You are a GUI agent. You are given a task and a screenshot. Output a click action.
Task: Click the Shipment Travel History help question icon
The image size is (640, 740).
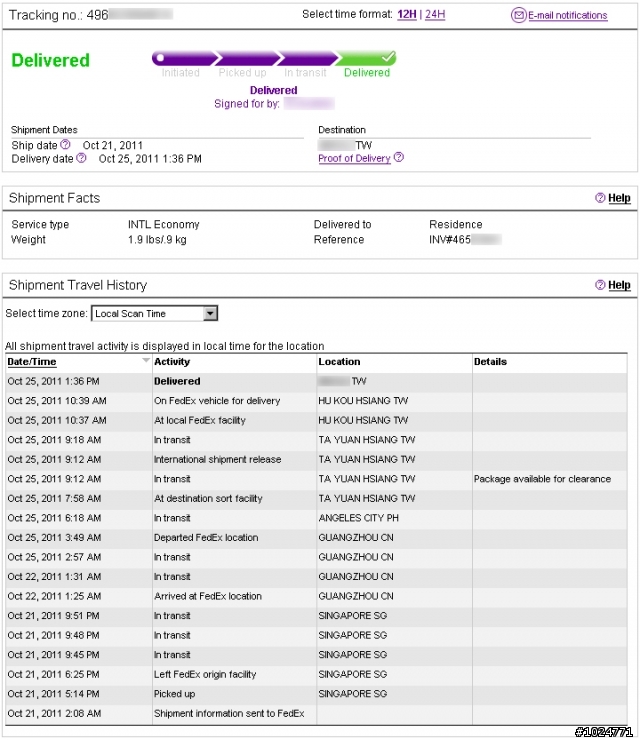[x=600, y=285]
